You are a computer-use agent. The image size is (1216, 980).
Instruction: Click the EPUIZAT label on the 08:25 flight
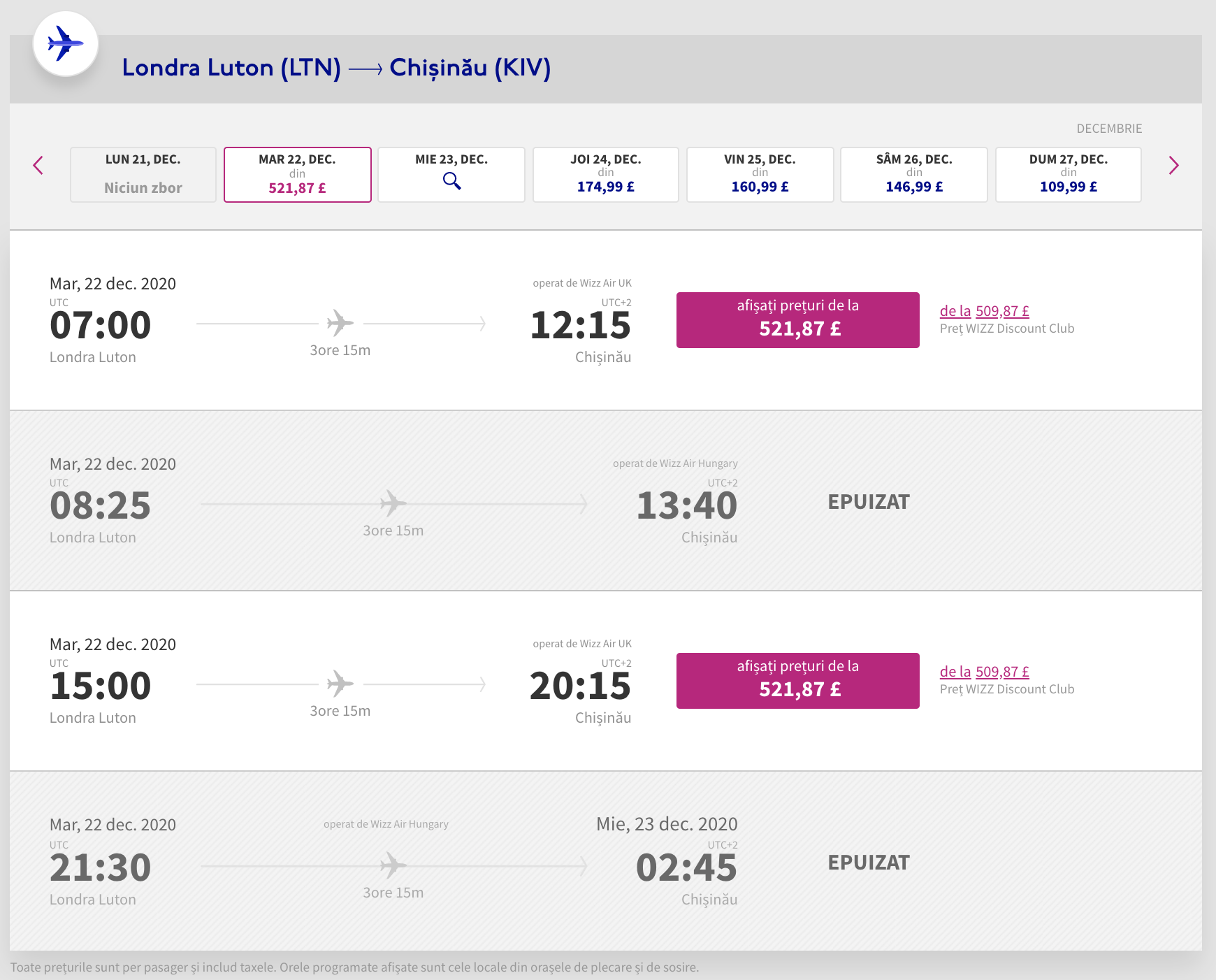tap(868, 502)
